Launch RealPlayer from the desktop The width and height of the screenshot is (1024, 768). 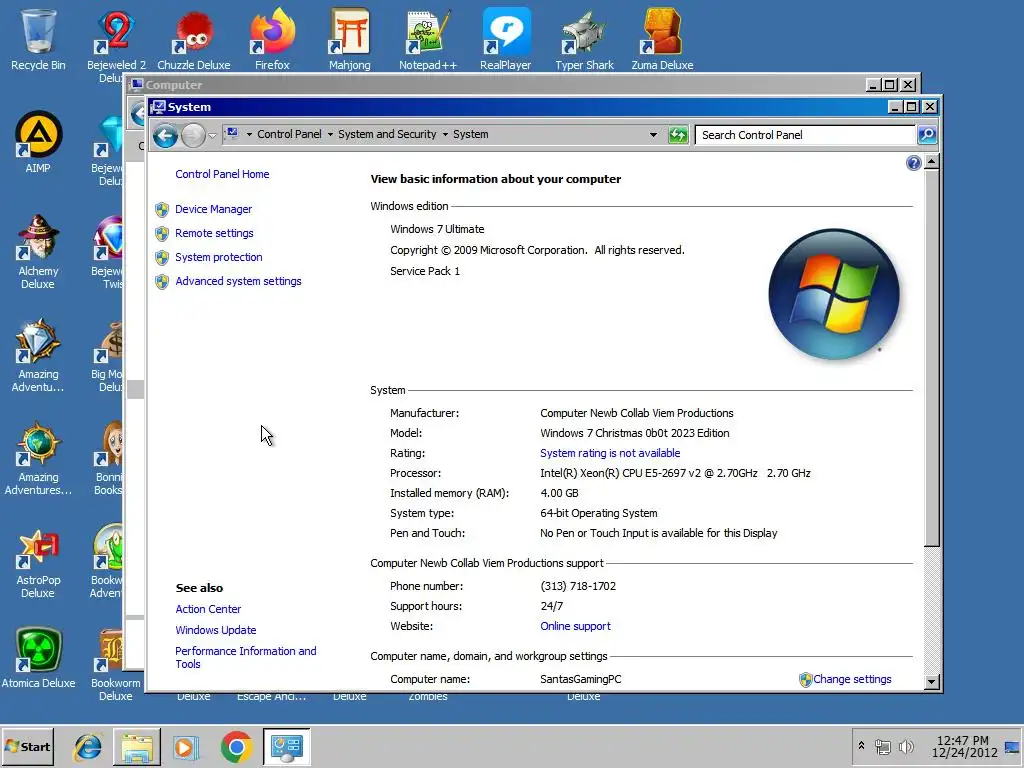[x=505, y=39]
